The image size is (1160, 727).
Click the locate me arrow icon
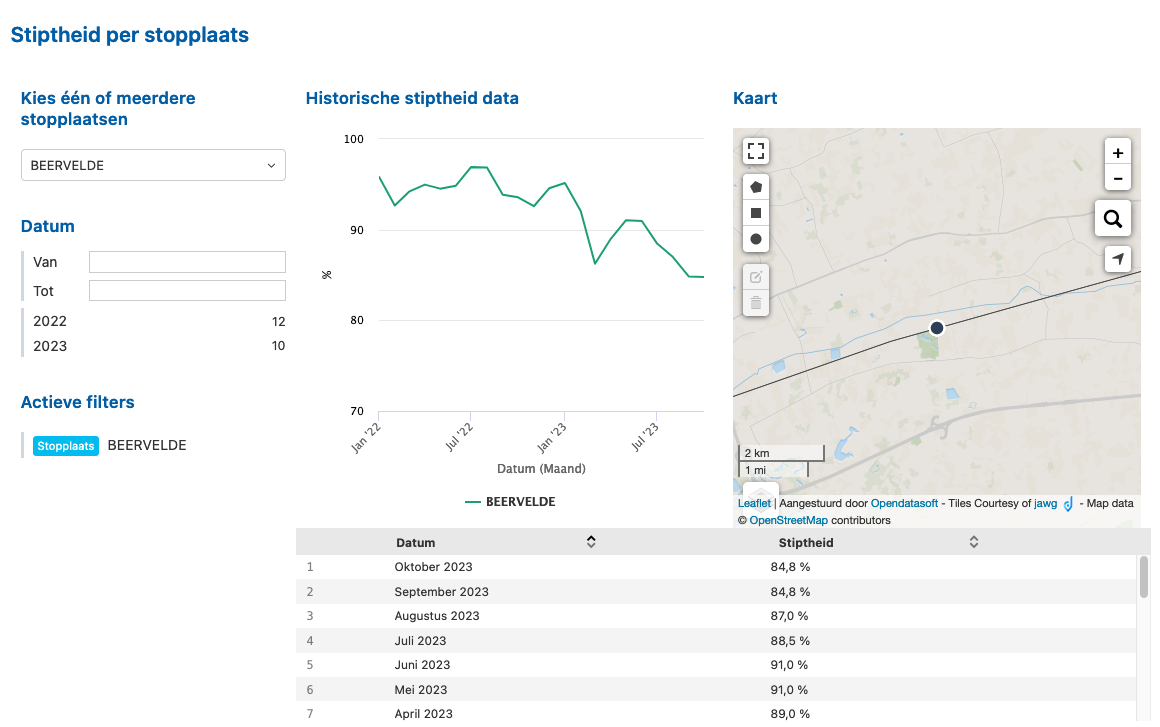click(1117, 259)
